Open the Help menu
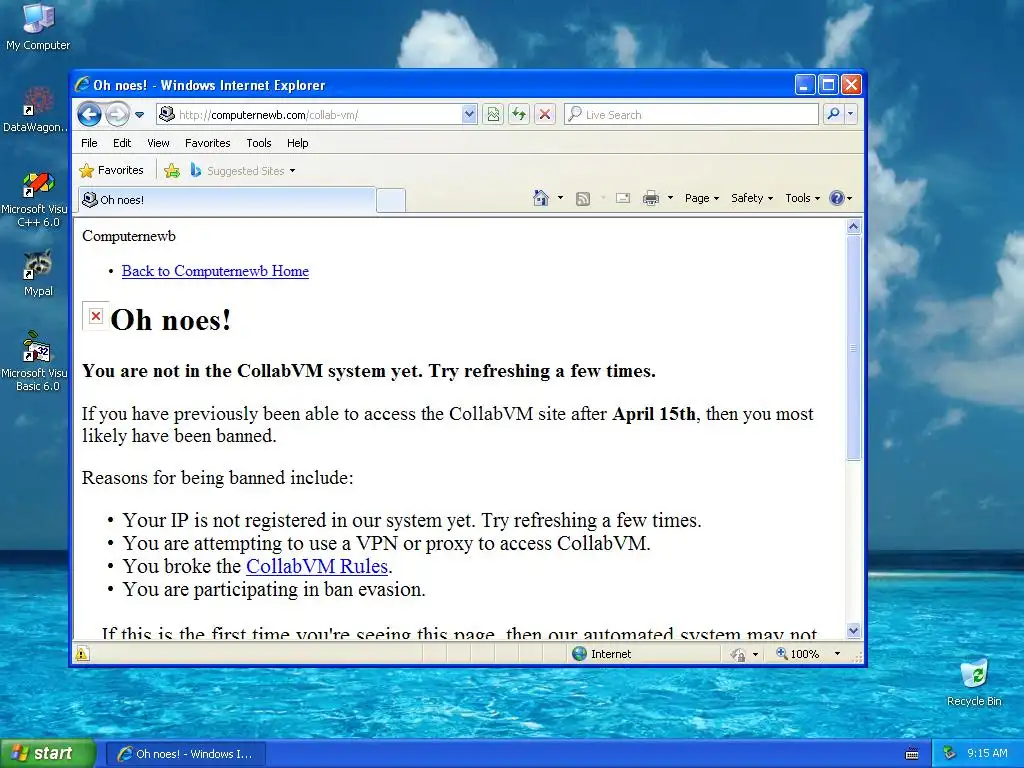The height and width of the screenshot is (768, 1024). click(297, 143)
